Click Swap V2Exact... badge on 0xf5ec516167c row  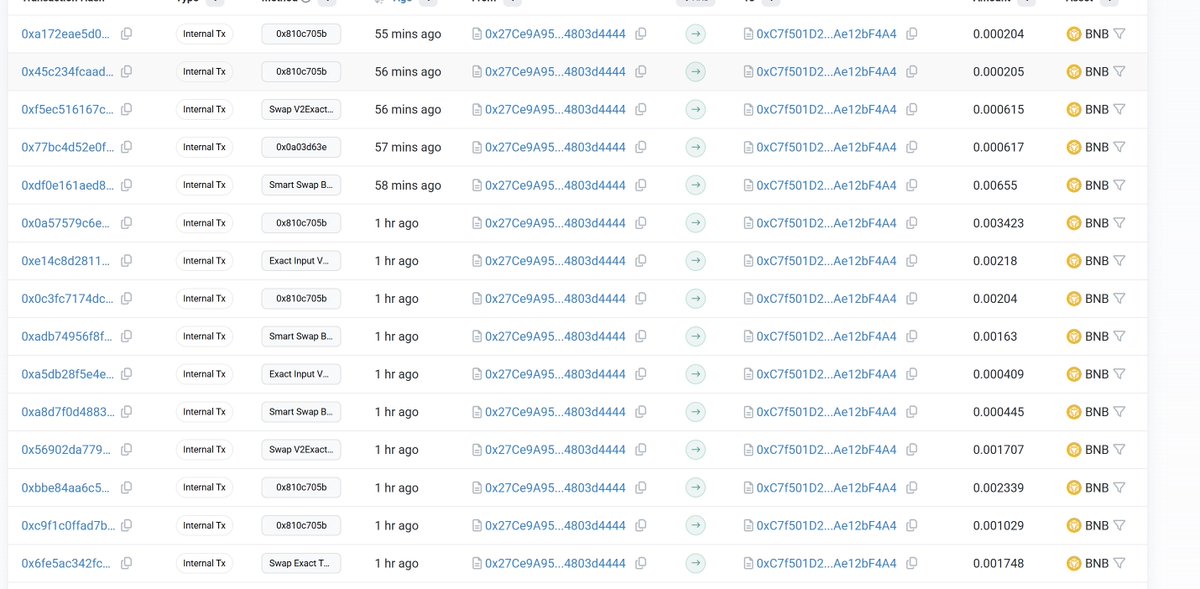[301, 109]
